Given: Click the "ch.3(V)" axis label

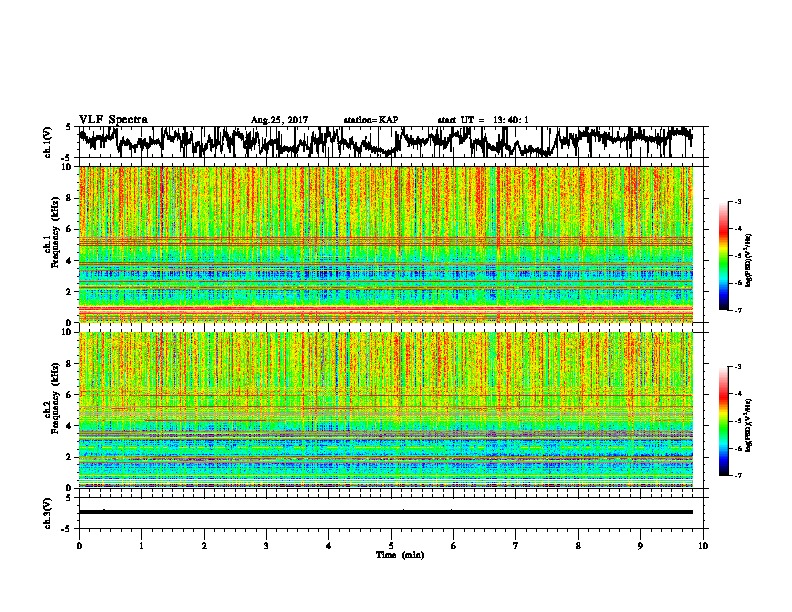Looking at the screenshot, I should point(48,514).
